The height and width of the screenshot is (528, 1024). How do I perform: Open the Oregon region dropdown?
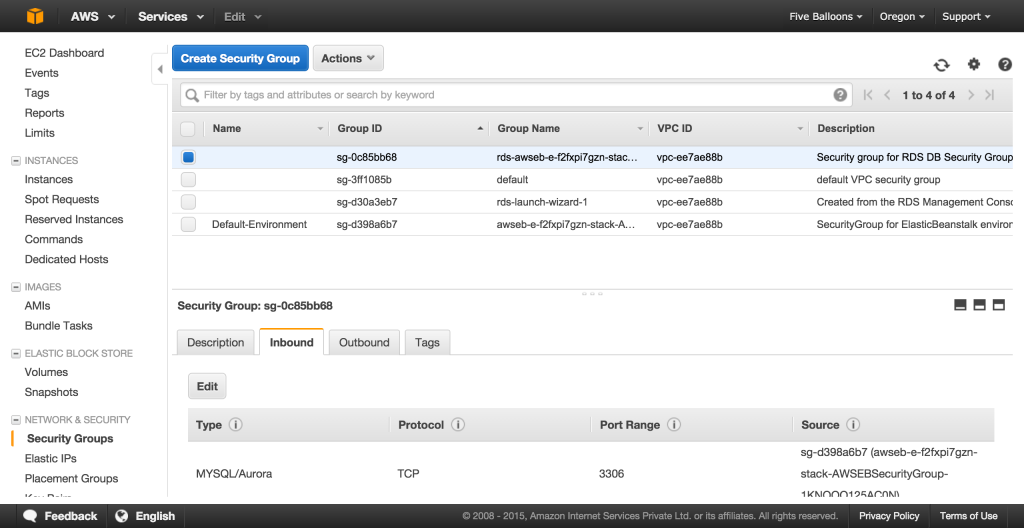[902, 16]
